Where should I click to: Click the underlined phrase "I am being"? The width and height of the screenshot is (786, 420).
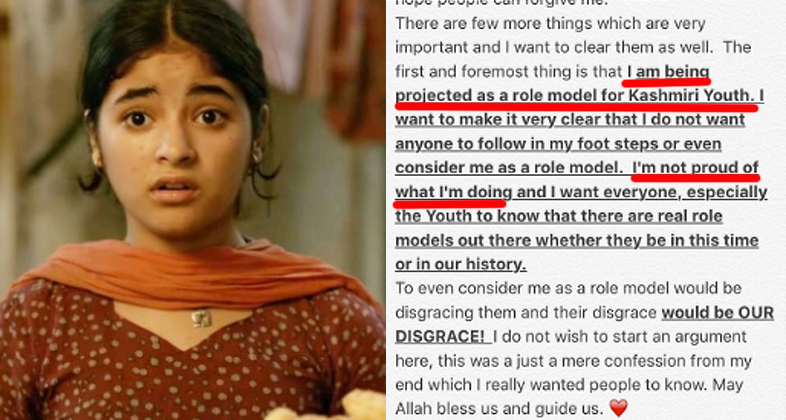tap(668, 72)
